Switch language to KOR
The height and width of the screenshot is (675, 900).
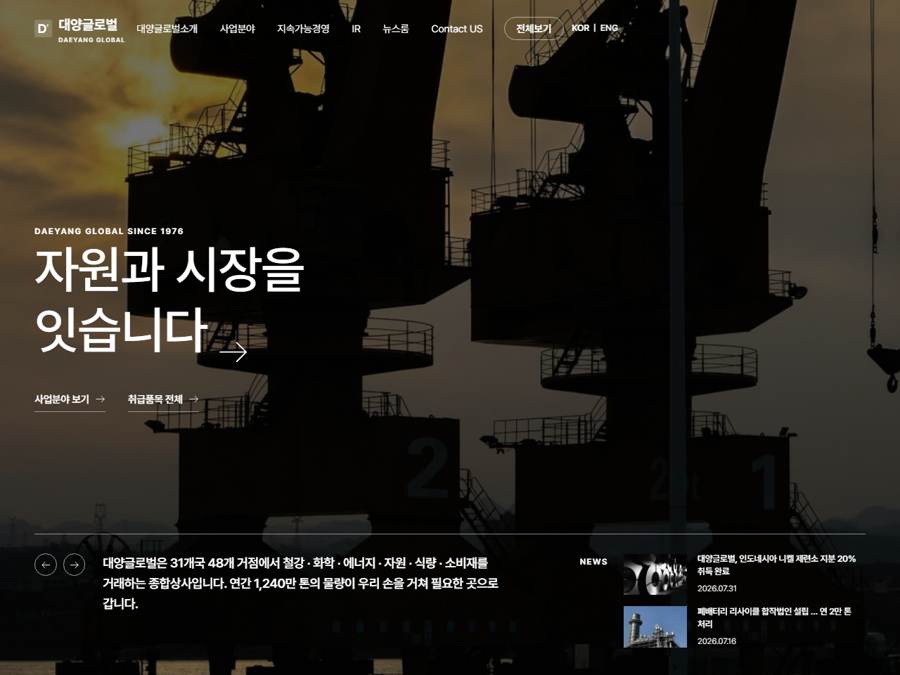(x=580, y=28)
